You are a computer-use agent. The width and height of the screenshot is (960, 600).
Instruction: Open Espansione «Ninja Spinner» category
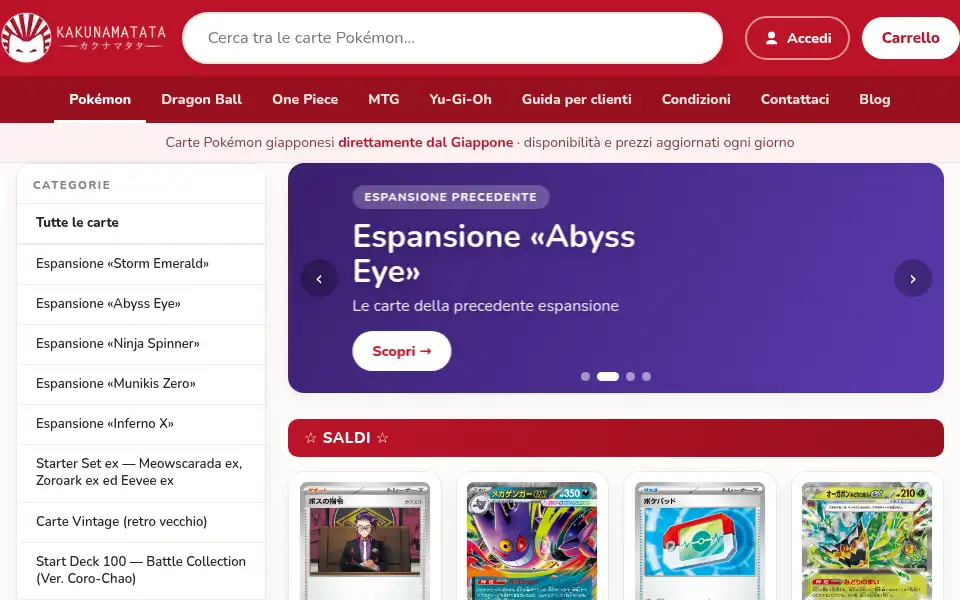(x=141, y=343)
